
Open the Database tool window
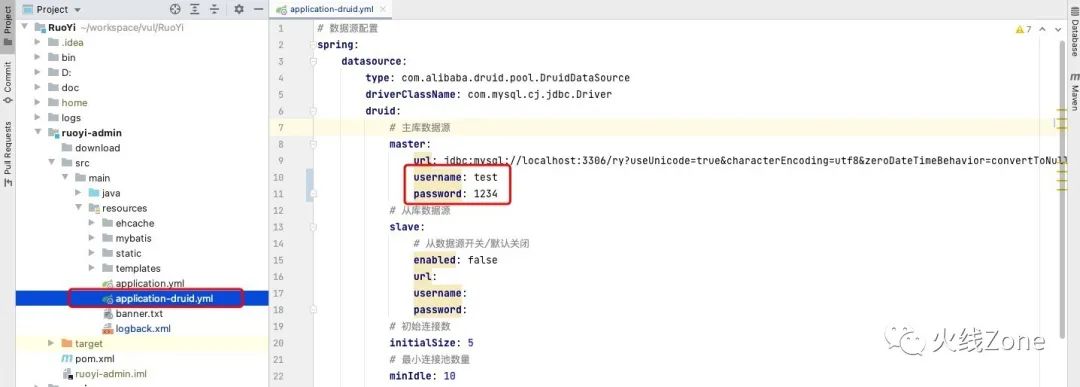1073,32
